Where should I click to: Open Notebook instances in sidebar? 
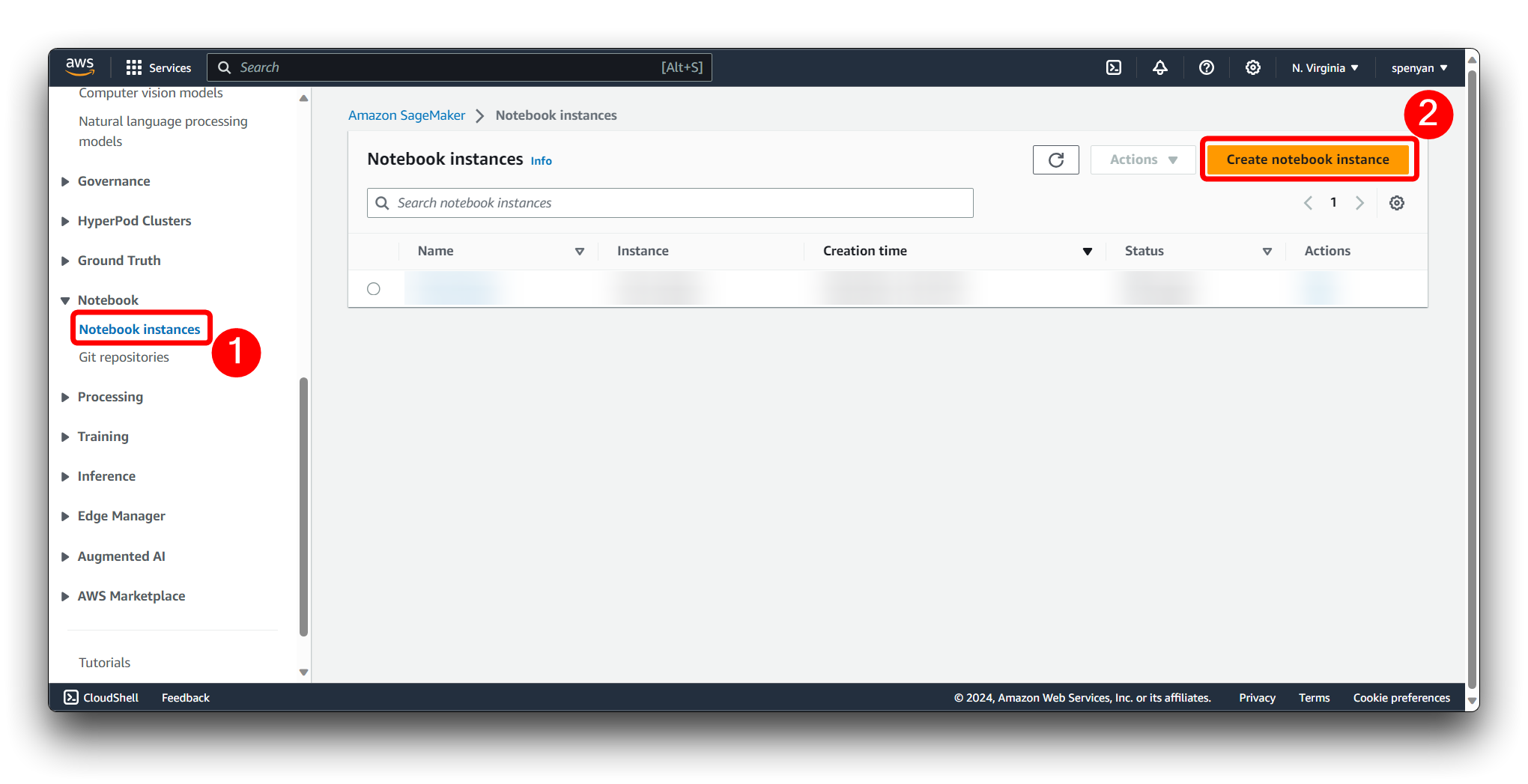[140, 329]
